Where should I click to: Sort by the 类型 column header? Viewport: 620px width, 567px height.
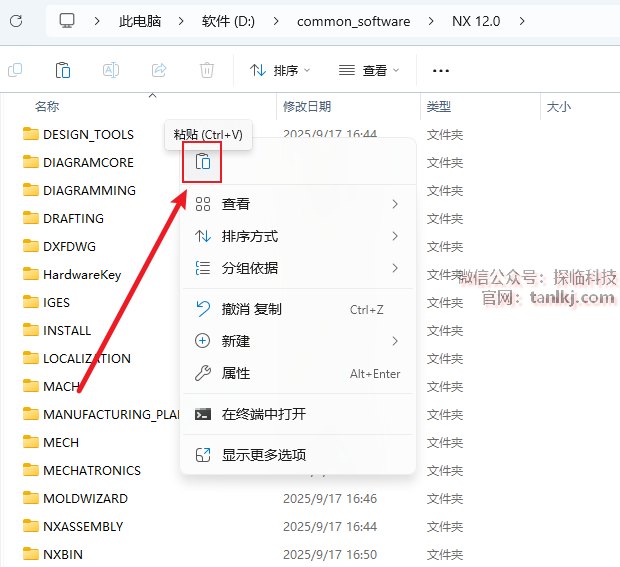tap(439, 106)
